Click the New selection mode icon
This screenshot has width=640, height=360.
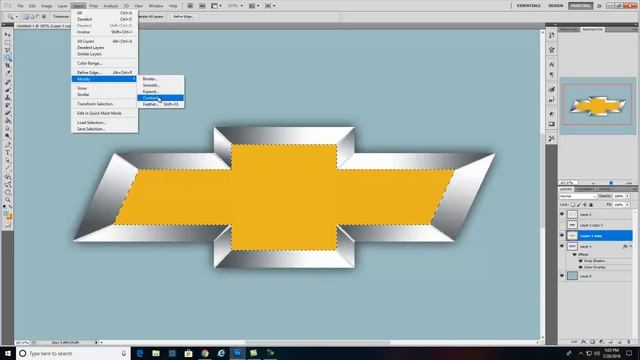(x=26, y=17)
